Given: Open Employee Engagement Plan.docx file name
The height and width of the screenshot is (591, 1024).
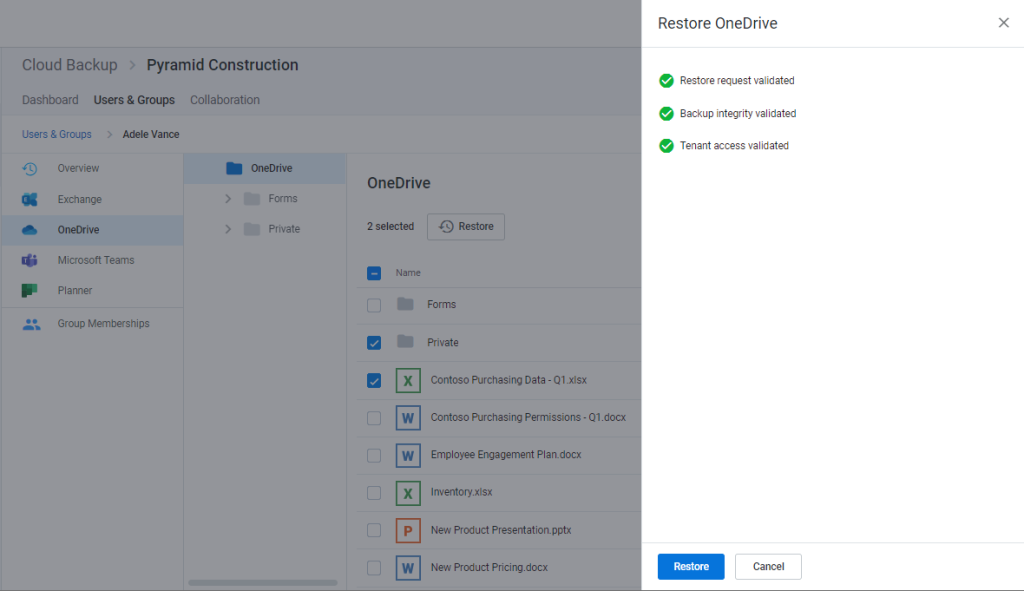Looking at the screenshot, I should coord(506,455).
